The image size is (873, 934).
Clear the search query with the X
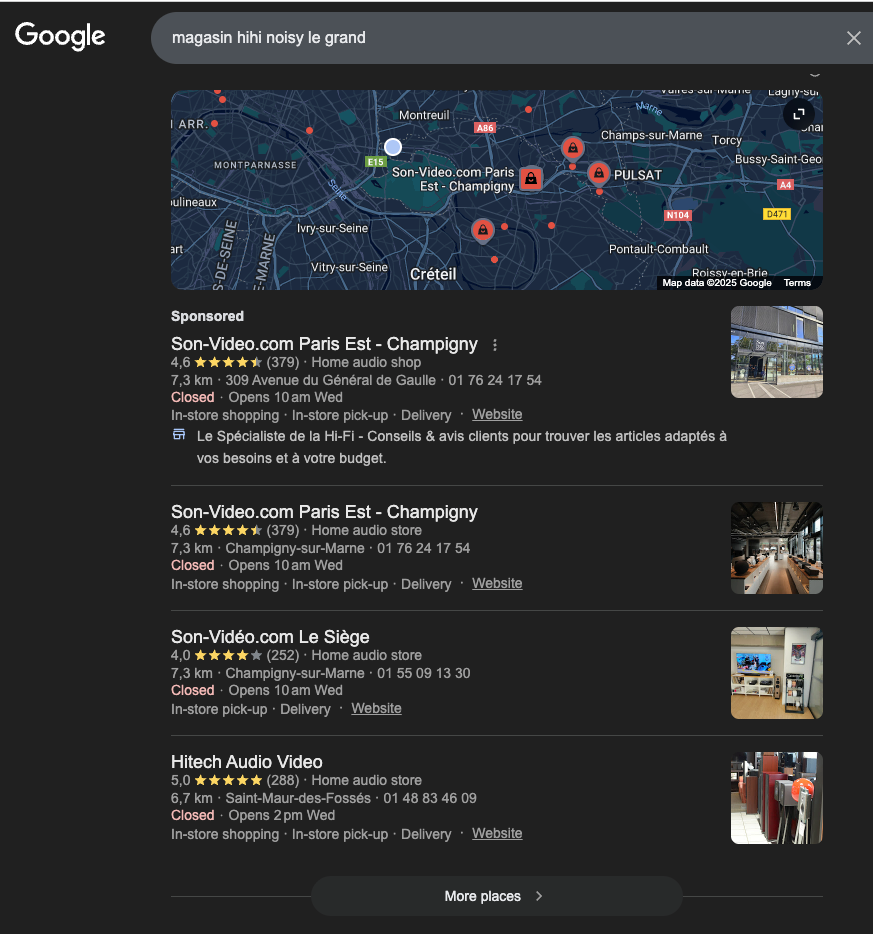coord(853,38)
